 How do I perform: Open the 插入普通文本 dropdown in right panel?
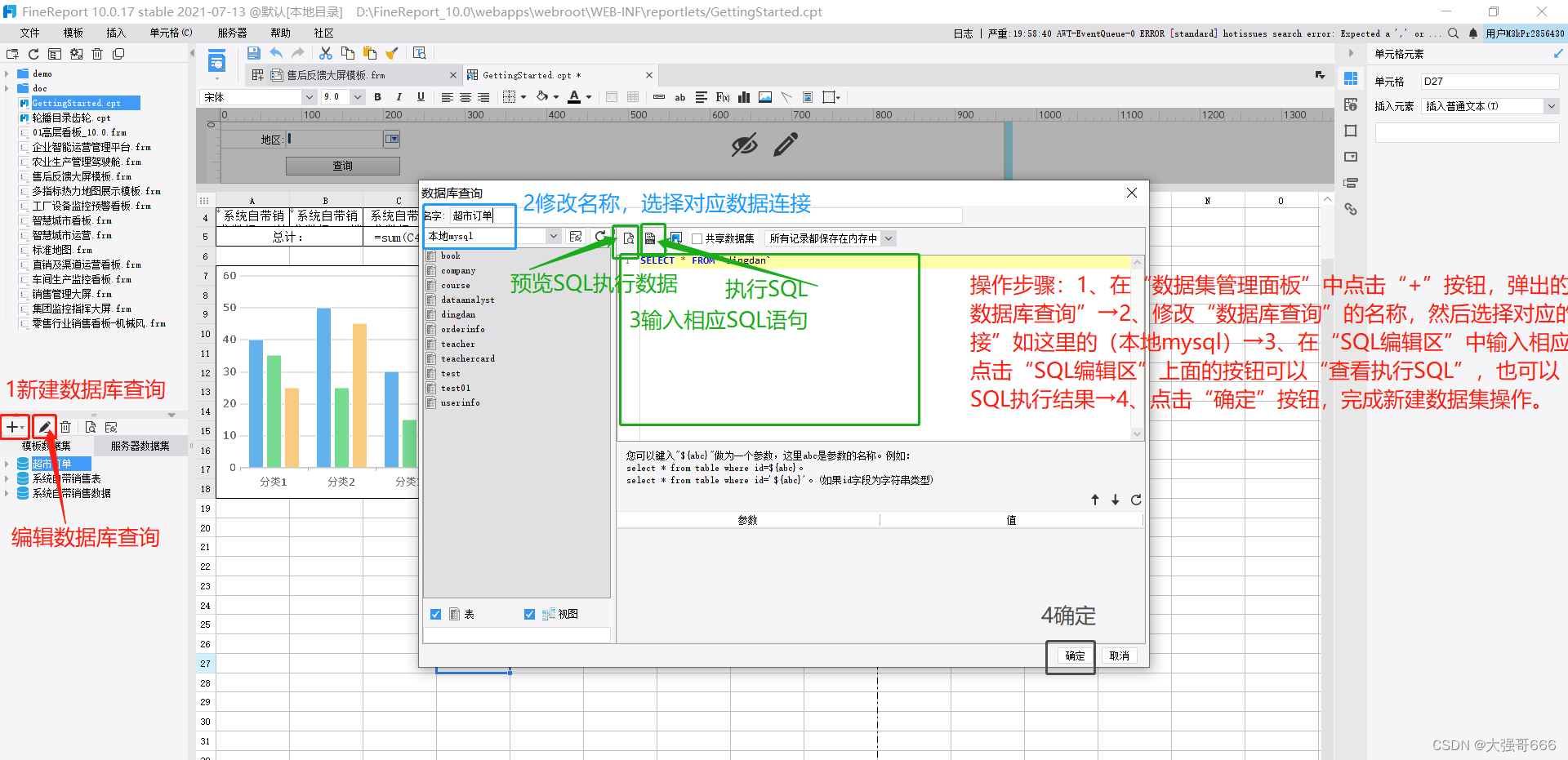[x=1551, y=106]
